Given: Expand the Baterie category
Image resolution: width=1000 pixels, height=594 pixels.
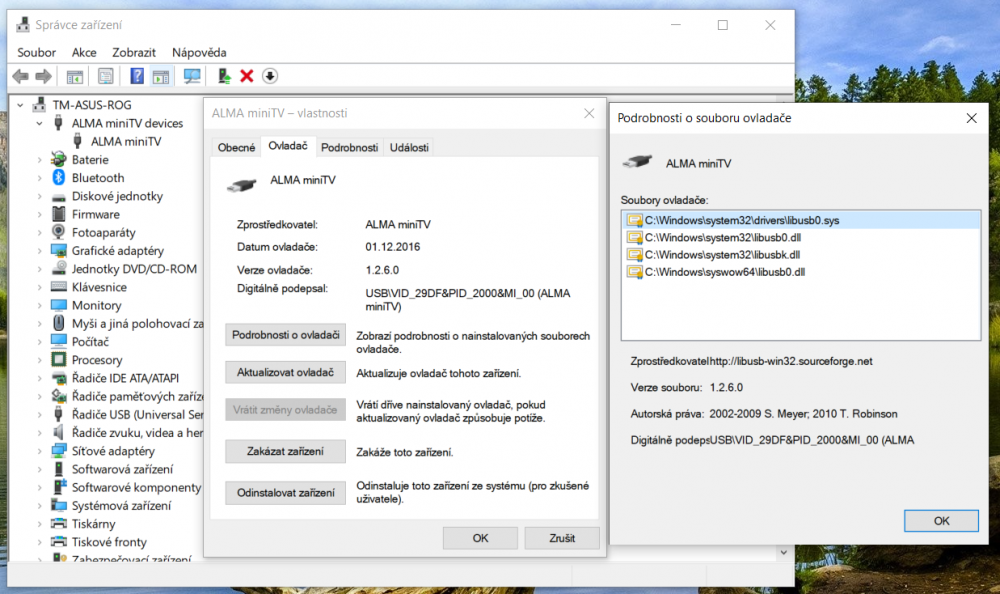Looking at the screenshot, I should 39,160.
